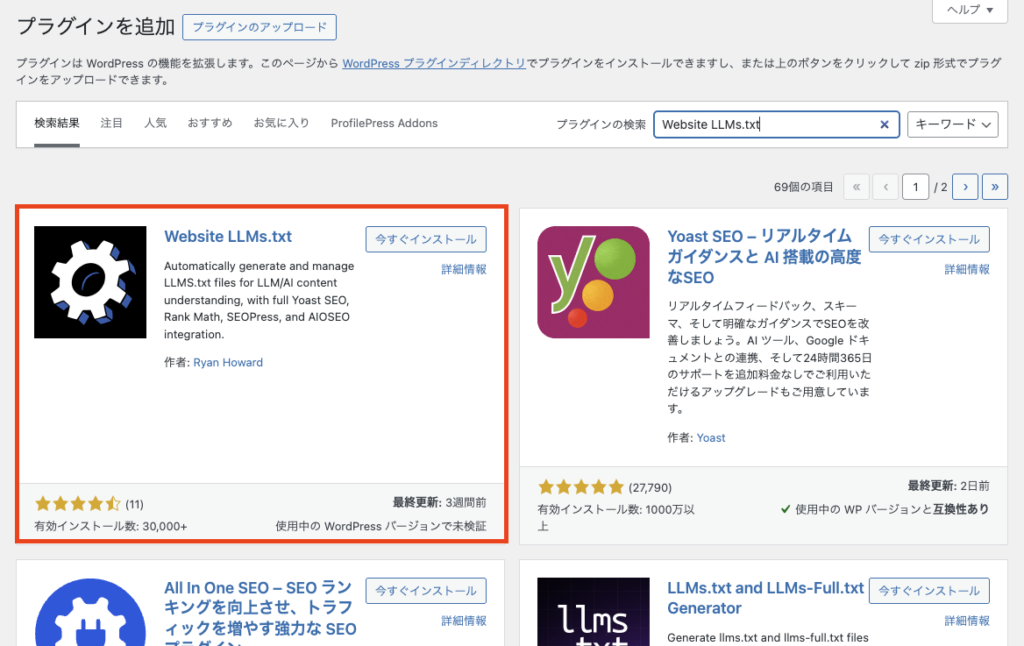Jump to last page with double-arrow icon

tap(994, 186)
